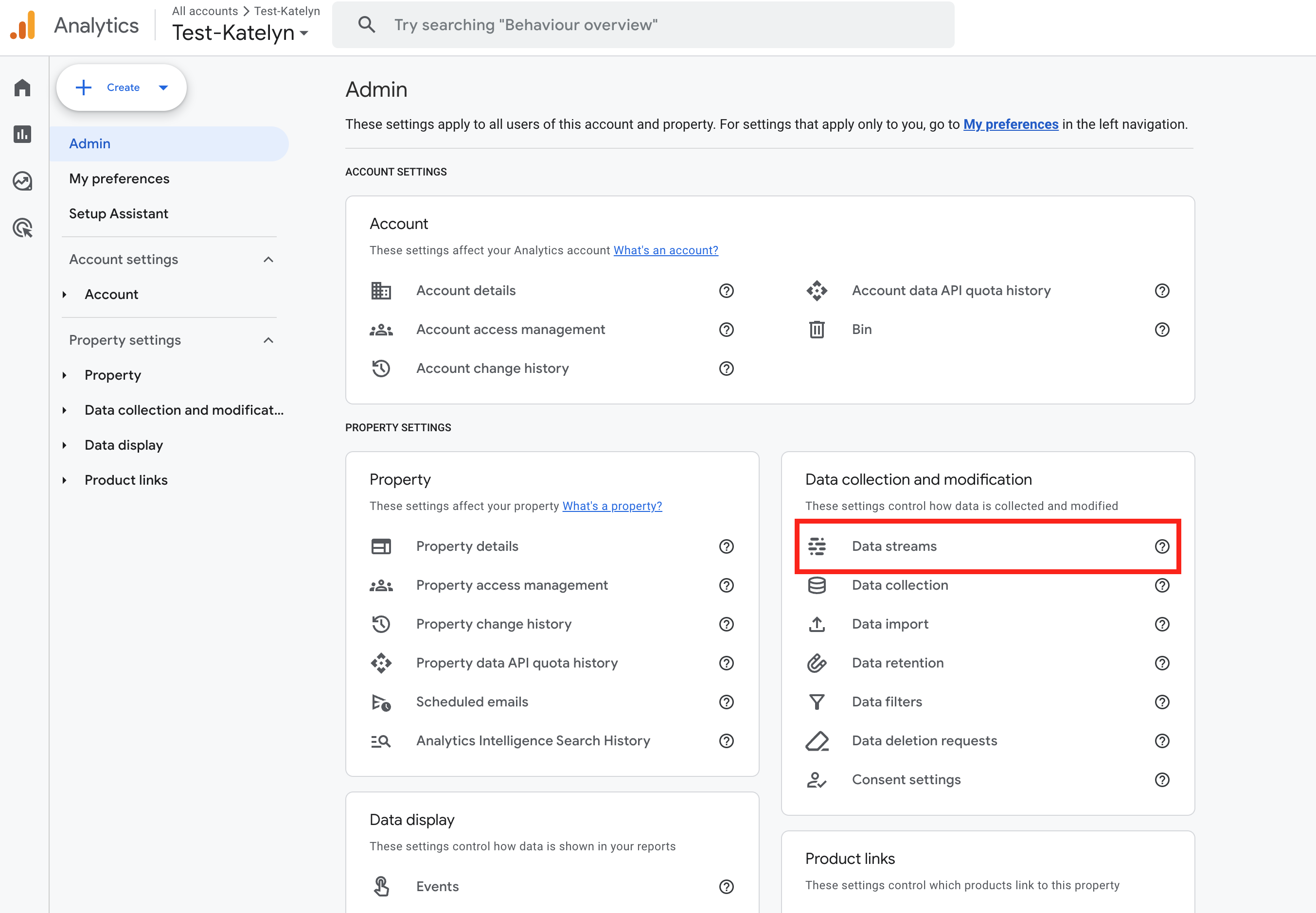Click the search magnifier icon

[366, 25]
